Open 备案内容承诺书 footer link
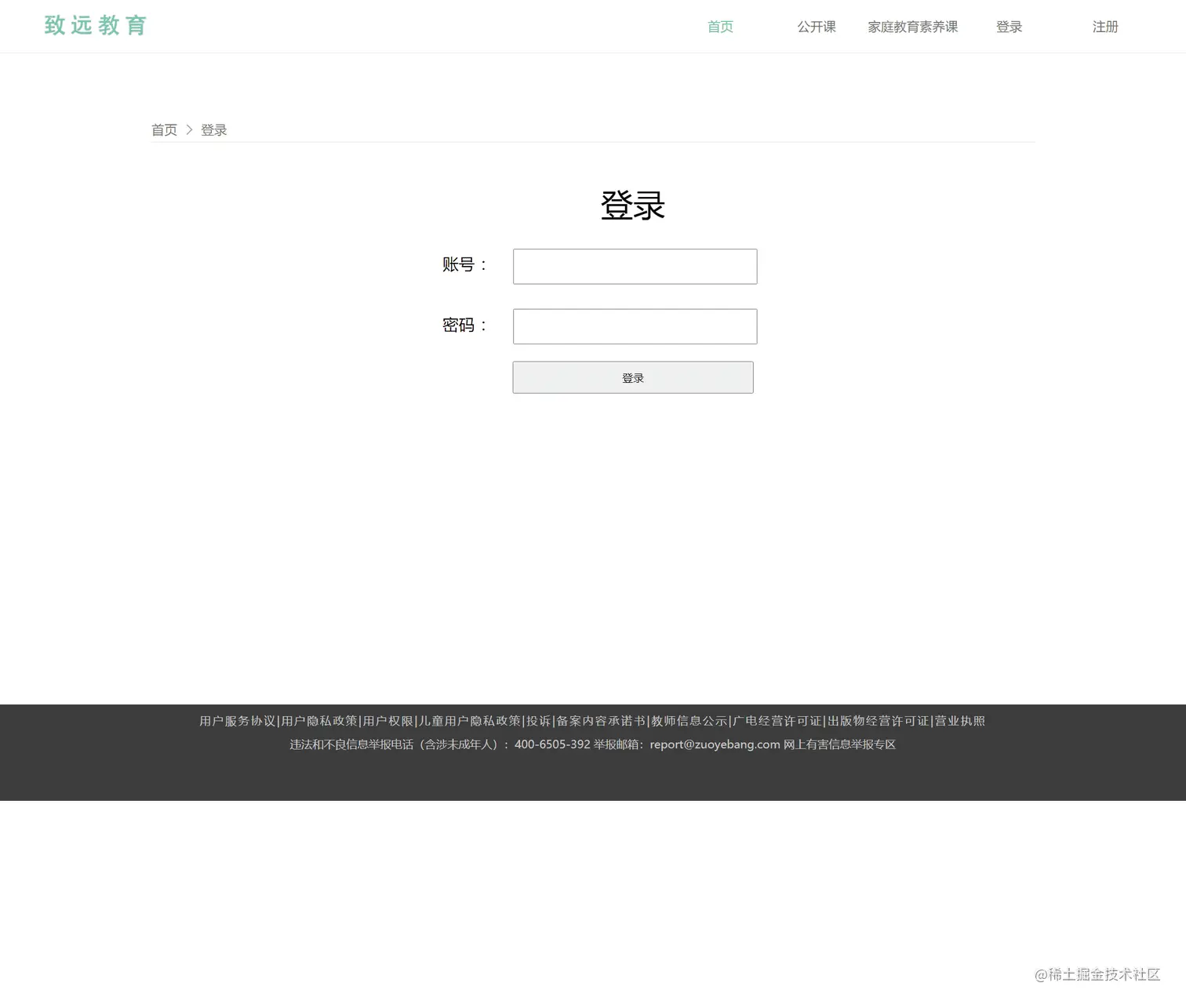This screenshot has width=1186, height=1008. pyautogui.click(x=601, y=721)
